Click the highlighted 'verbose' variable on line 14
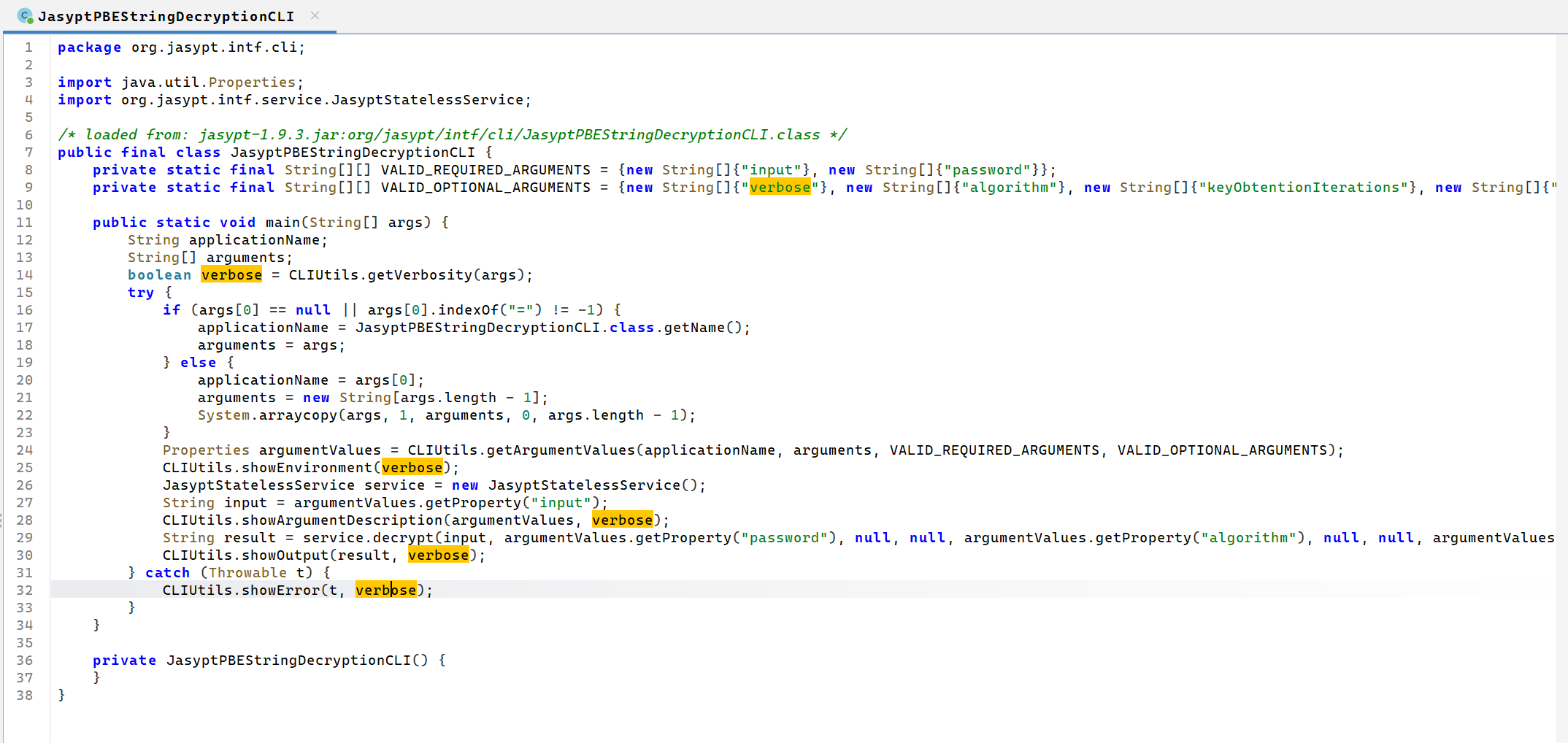The width and height of the screenshot is (1568, 743). [231, 275]
